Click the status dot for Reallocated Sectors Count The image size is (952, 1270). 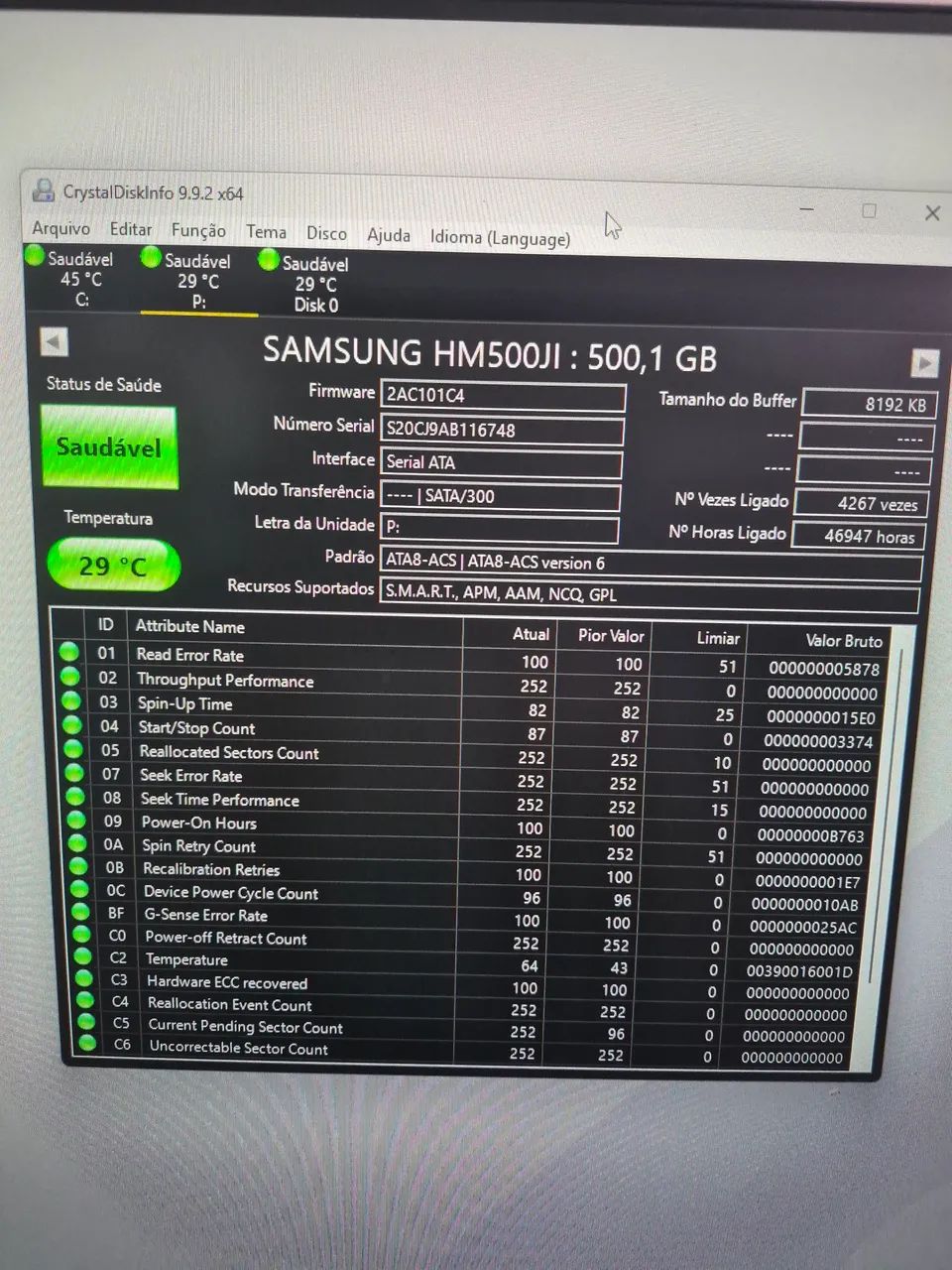tap(73, 748)
